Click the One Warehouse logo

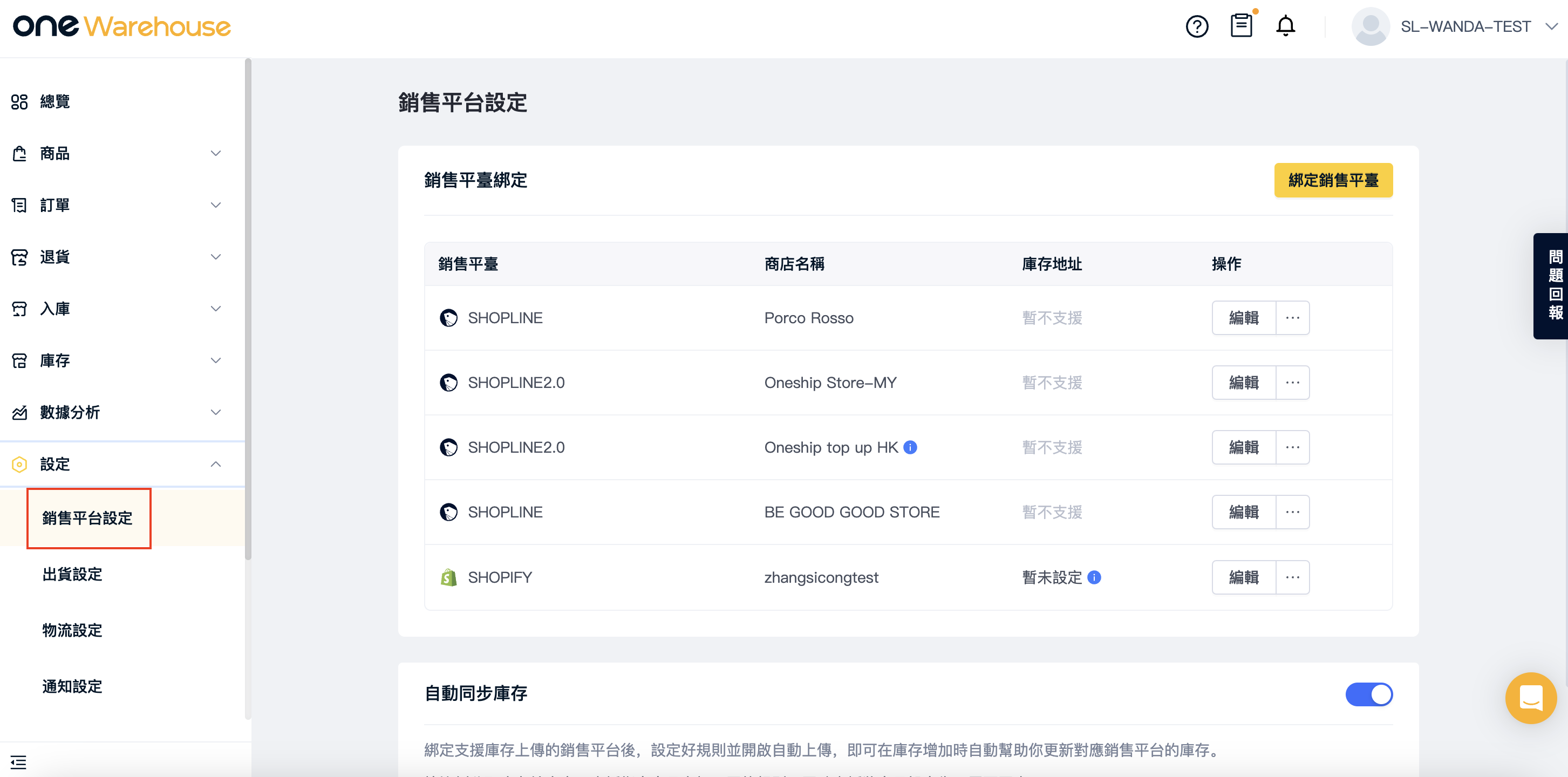click(x=122, y=26)
